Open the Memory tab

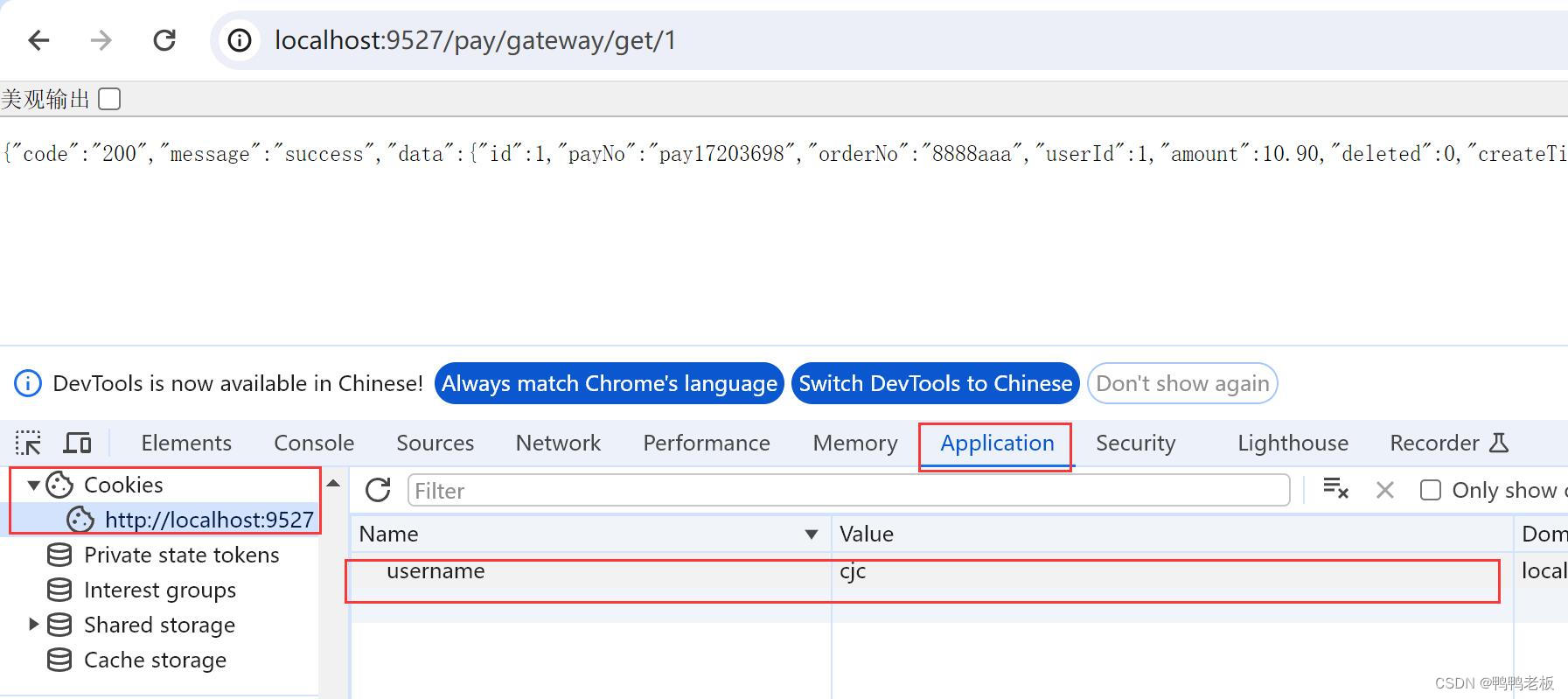coord(855,443)
